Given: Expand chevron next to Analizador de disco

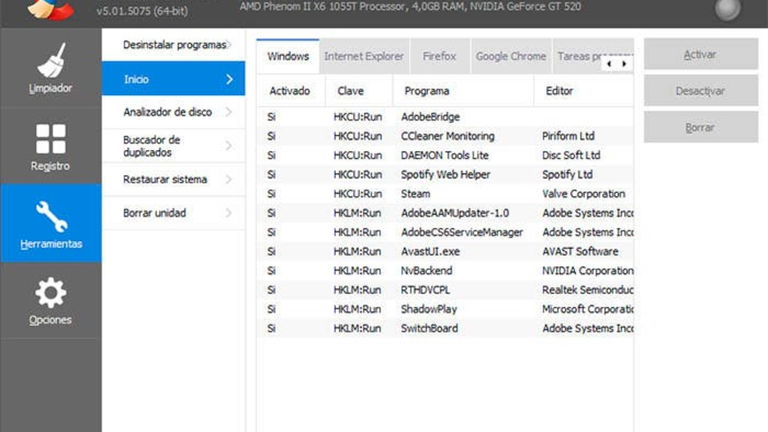Looking at the screenshot, I should coord(229,112).
